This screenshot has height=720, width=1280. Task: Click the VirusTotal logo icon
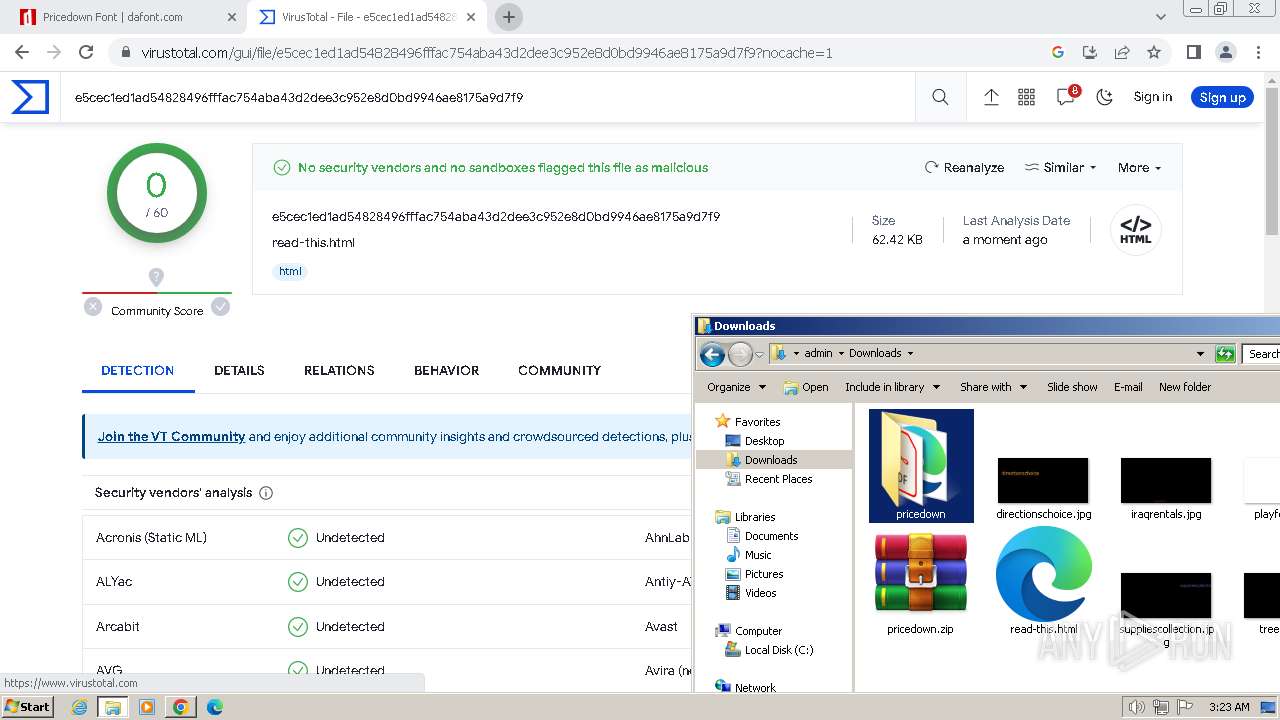[30, 97]
